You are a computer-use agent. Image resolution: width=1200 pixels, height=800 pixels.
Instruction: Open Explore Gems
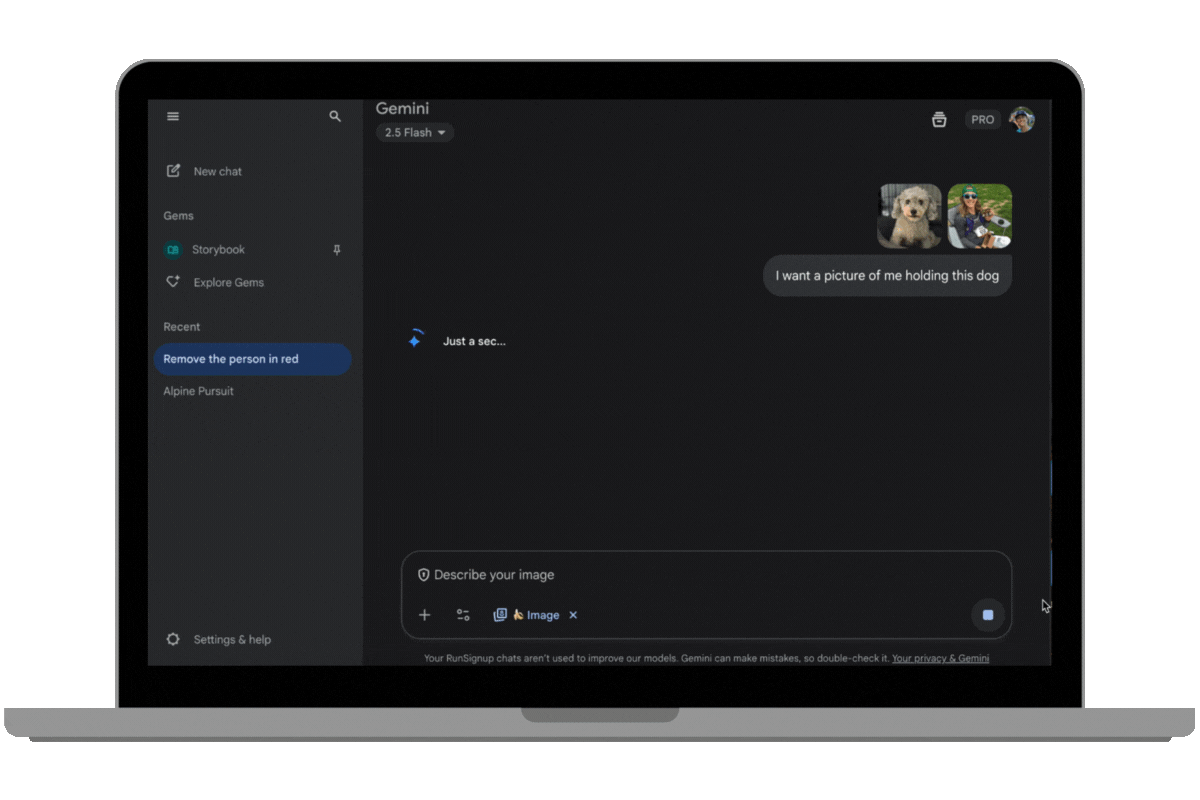(229, 283)
